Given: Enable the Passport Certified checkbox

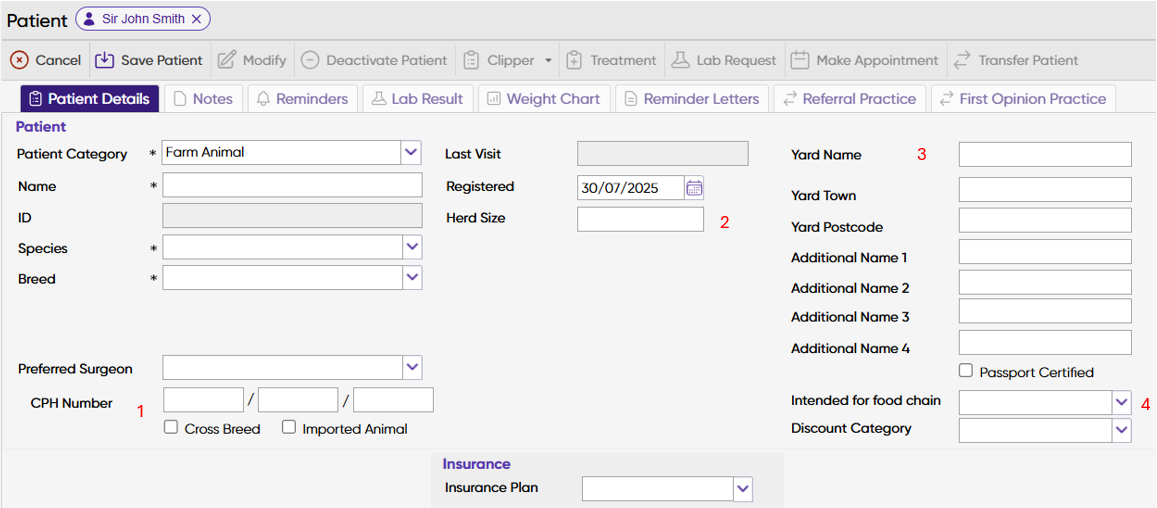Looking at the screenshot, I should 966,370.
